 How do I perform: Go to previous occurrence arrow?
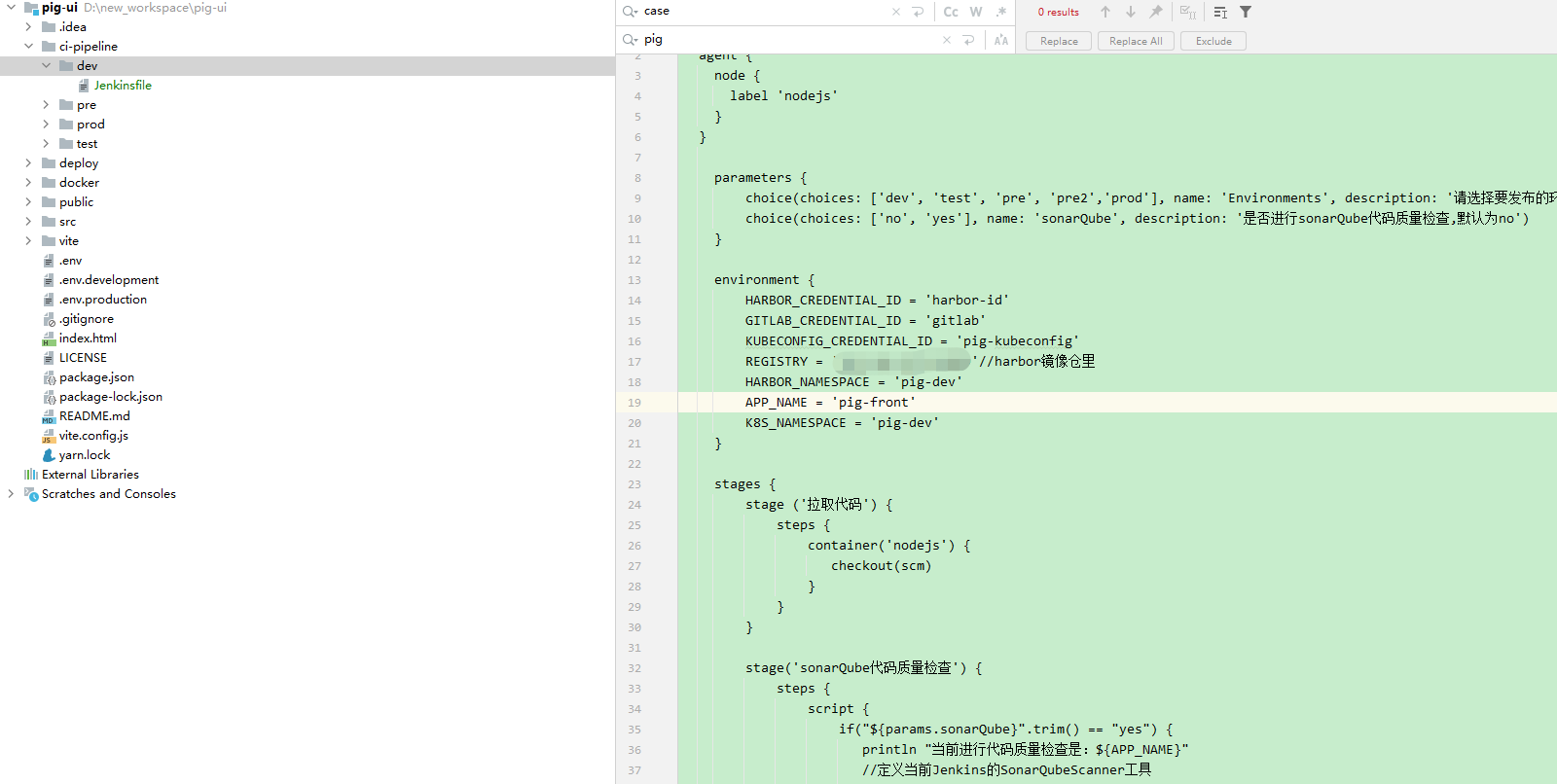coord(1105,12)
